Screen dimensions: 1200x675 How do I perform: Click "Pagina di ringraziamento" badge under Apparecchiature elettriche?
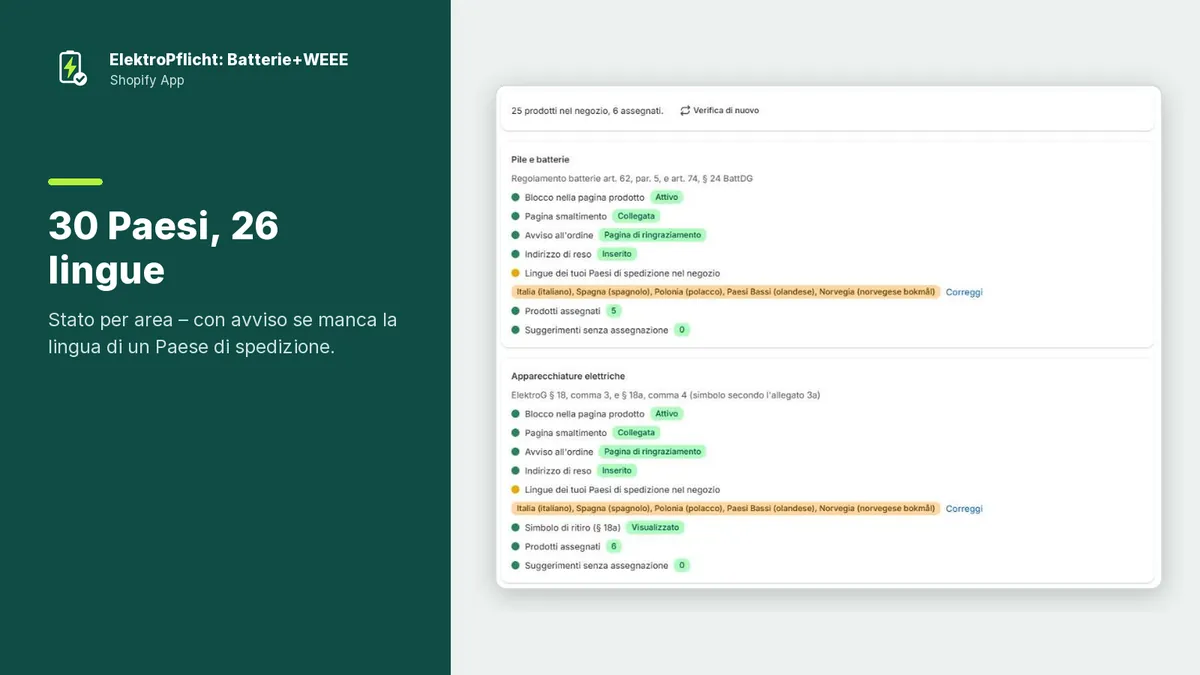click(653, 452)
